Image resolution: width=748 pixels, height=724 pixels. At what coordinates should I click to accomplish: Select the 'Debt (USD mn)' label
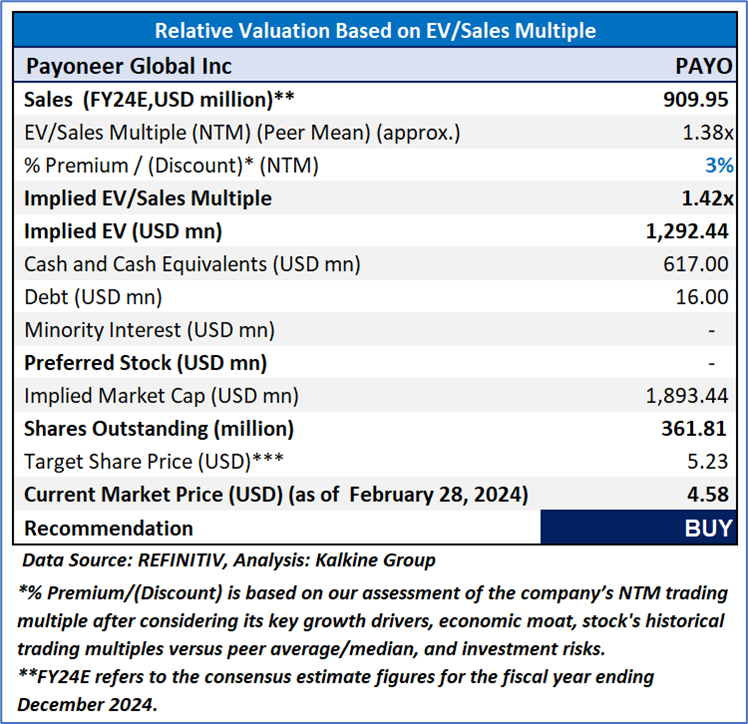(x=93, y=297)
